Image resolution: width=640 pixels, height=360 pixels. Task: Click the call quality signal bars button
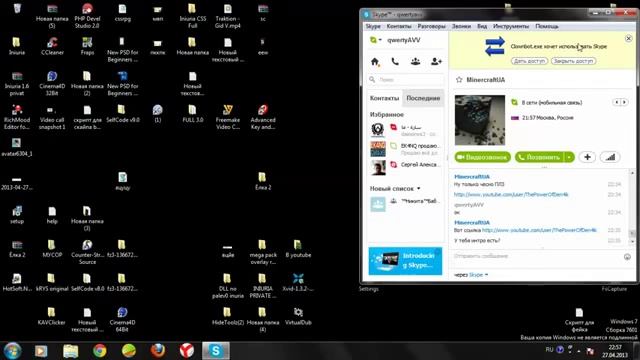click(610, 157)
